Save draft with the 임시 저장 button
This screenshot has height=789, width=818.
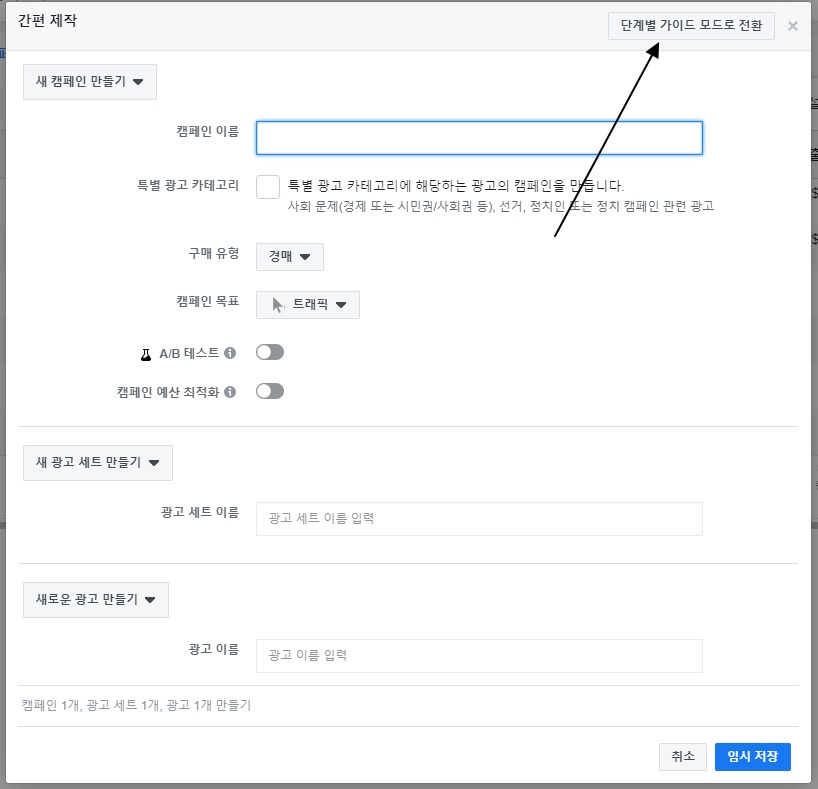[x=752, y=757]
